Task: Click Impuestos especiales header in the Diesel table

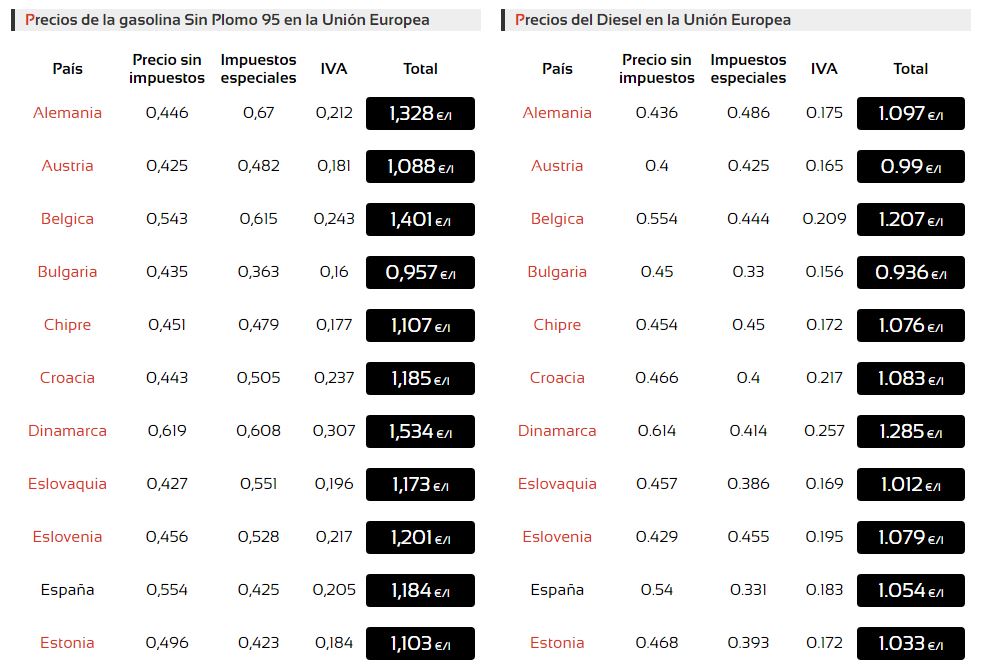Action: pos(748,69)
